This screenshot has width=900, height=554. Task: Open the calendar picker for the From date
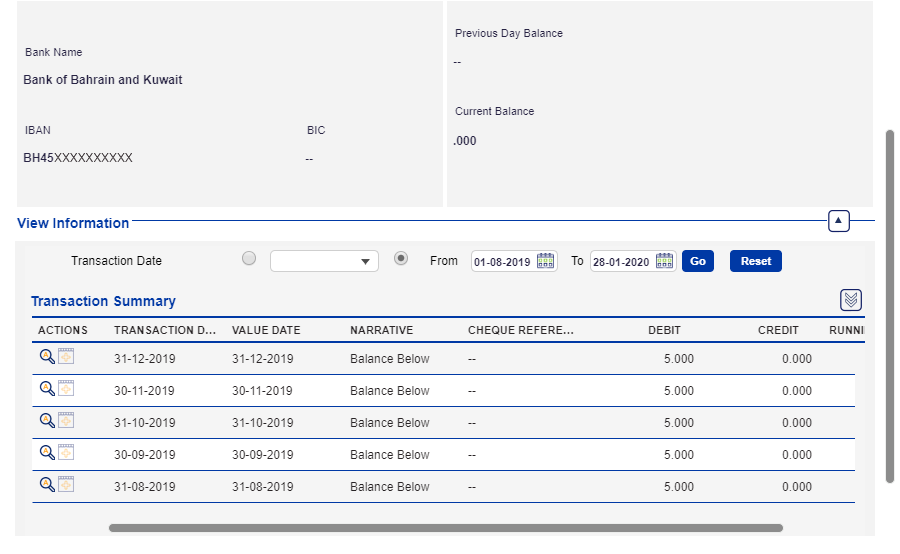546,261
